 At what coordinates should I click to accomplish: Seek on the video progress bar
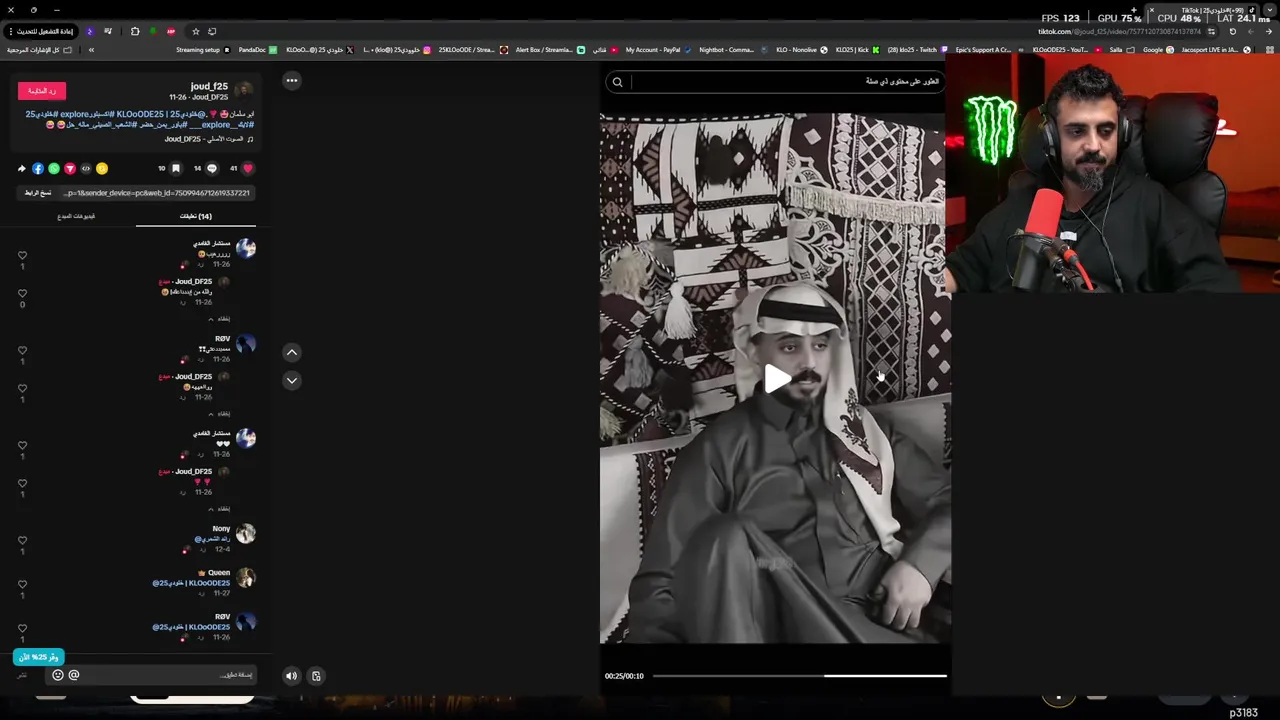point(799,676)
